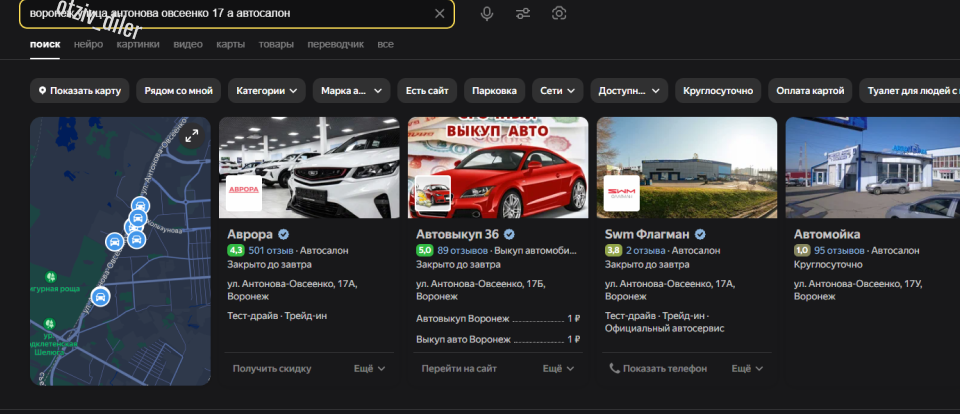Open search settings sliders icon
960x414 pixels.
pyautogui.click(x=523, y=13)
